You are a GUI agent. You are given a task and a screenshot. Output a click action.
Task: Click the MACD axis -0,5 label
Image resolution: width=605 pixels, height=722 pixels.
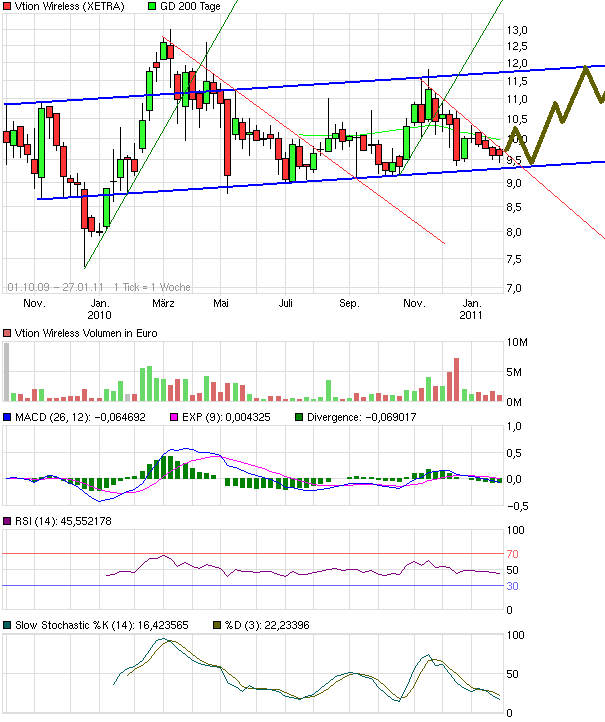click(518, 507)
